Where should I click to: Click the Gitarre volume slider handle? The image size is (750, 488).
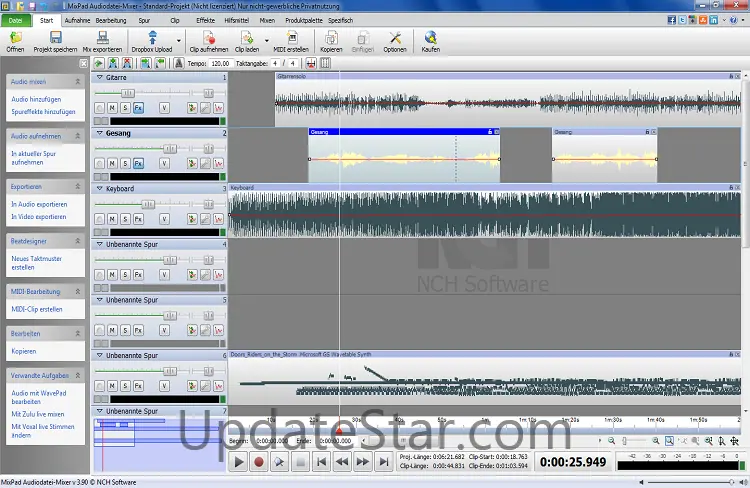click(128, 93)
